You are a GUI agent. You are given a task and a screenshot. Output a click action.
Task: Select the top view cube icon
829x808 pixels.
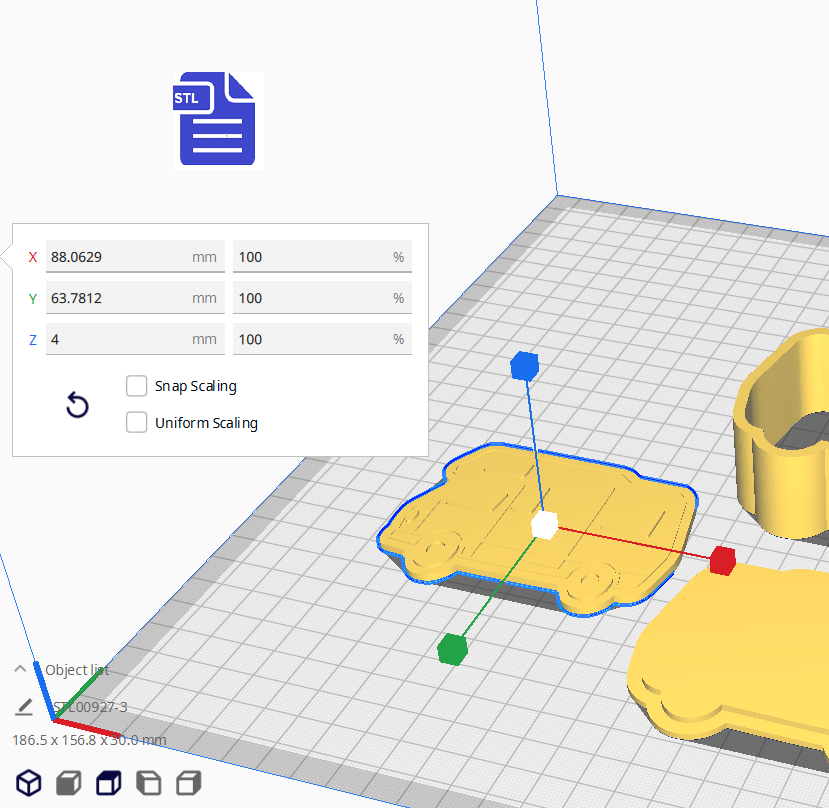pyautogui.click(x=108, y=782)
